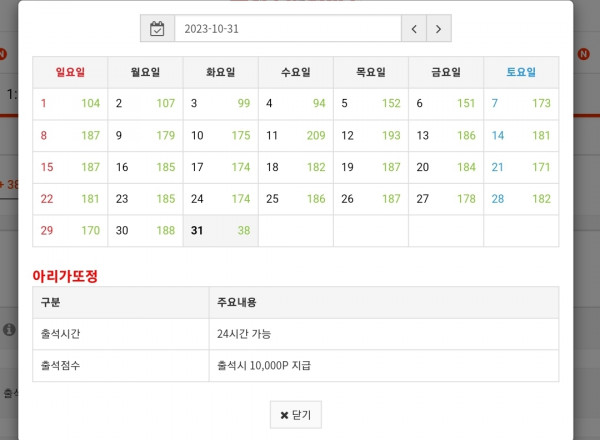This screenshot has height=440, width=600.
Task: Click the 아리가또정 red heading
Action: pos(65,276)
